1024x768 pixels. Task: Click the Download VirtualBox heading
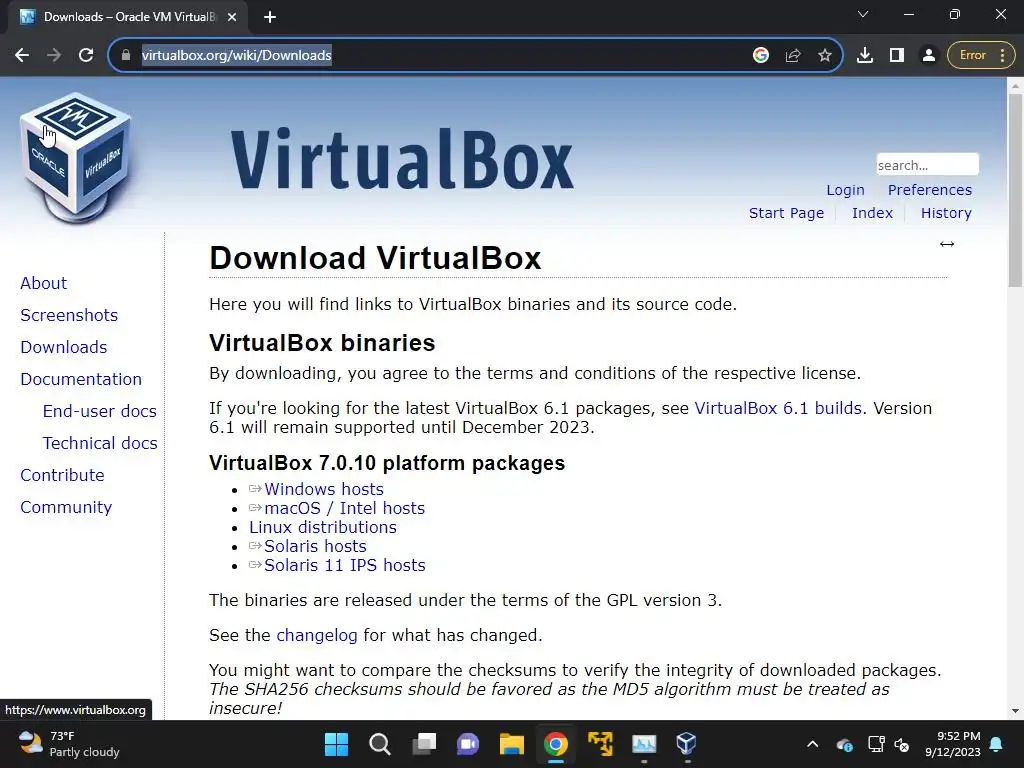[x=375, y=258]
